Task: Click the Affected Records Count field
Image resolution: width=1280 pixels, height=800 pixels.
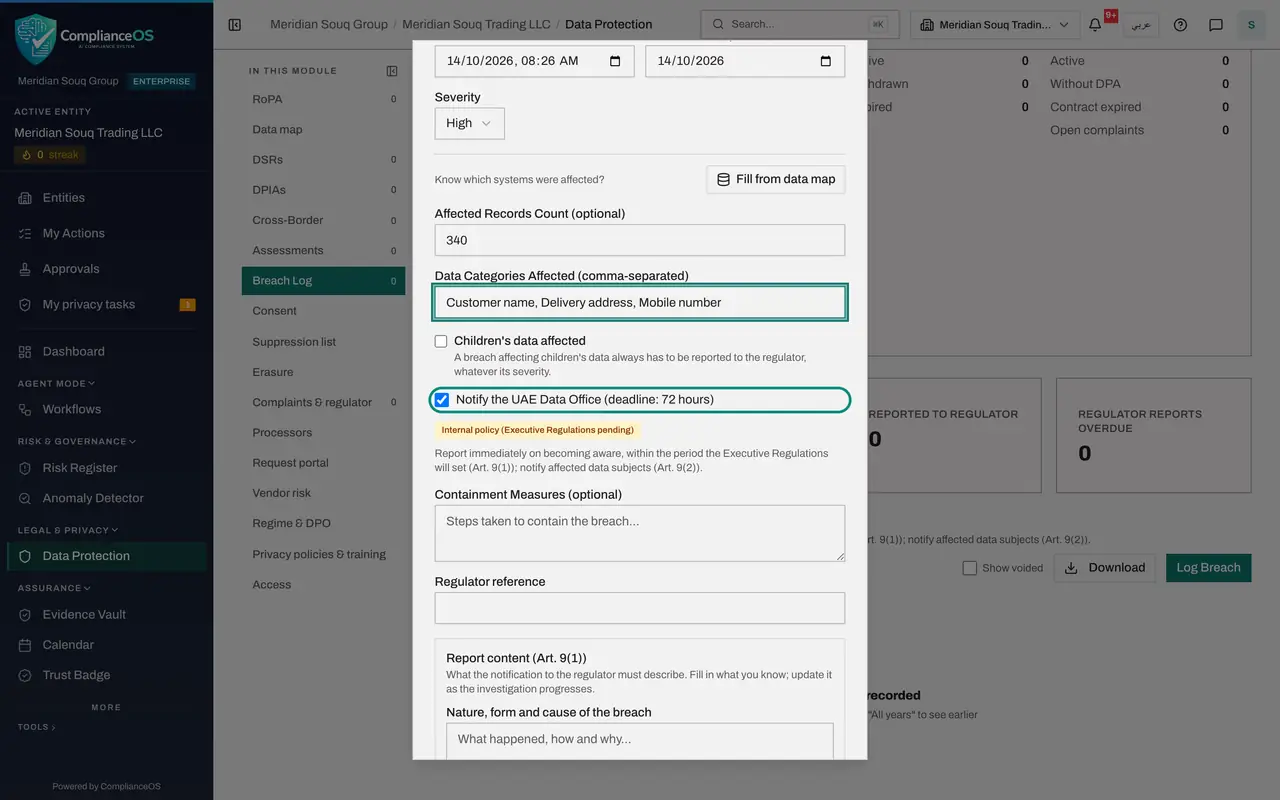Action: [x=640, y=240]
